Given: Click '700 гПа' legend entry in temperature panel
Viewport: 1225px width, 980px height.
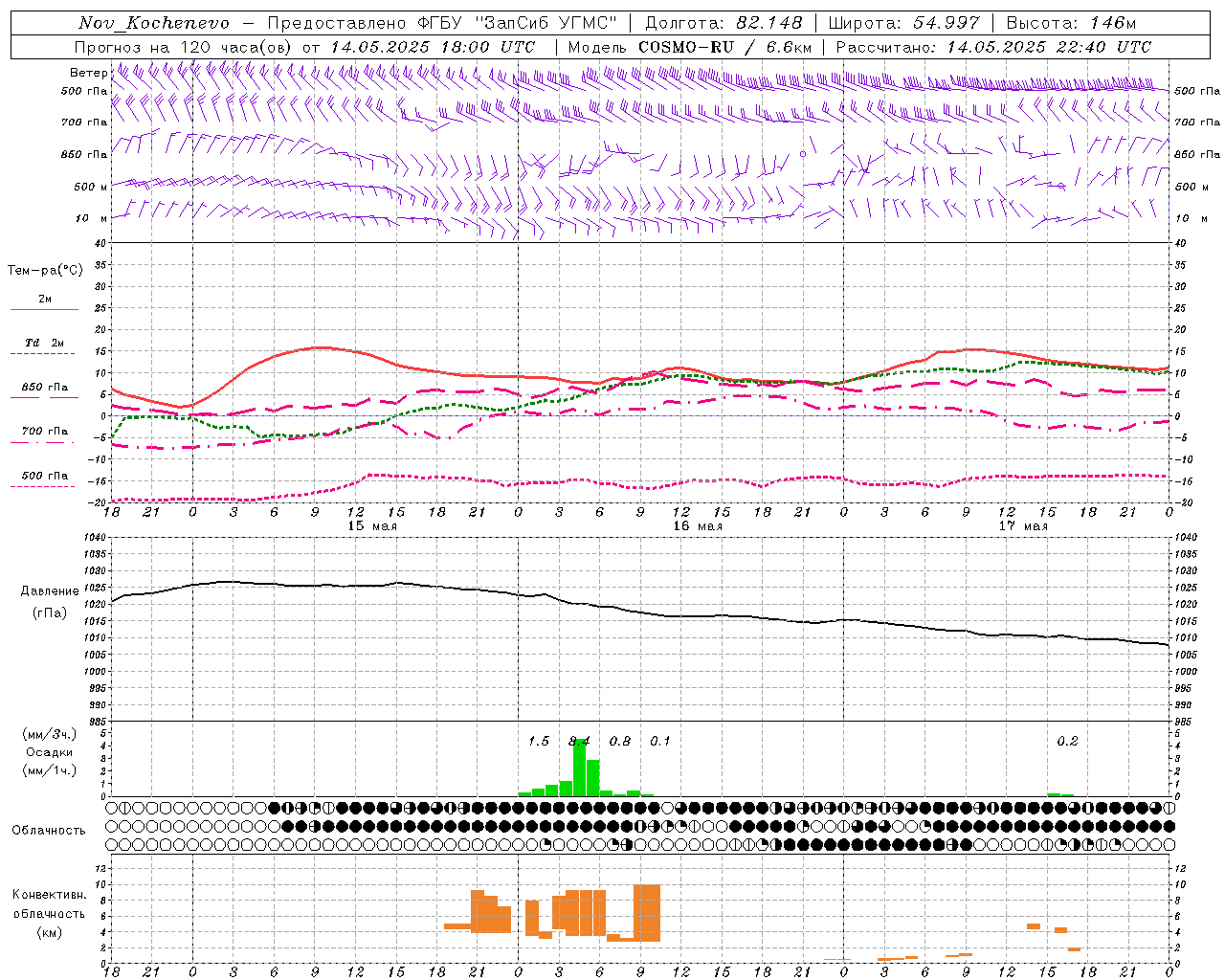Looking at the screenshot, I should tap(45, 432).
